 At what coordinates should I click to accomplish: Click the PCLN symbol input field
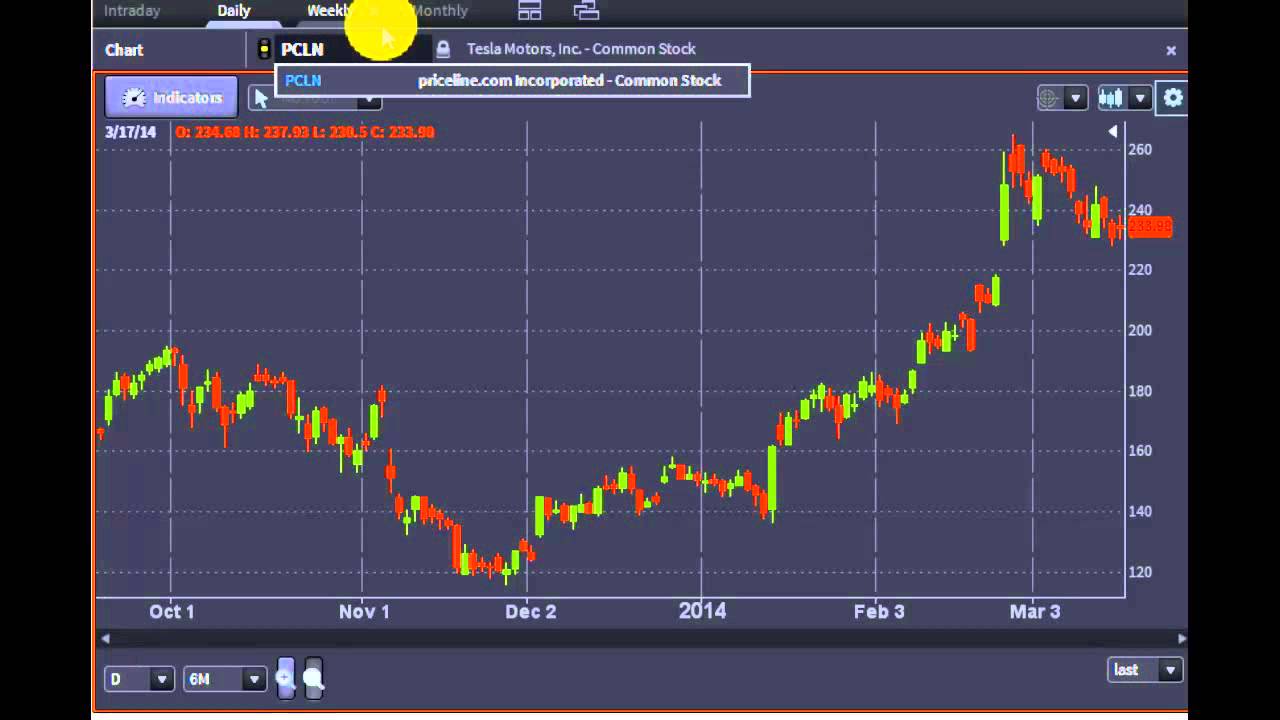click(352, 49)
